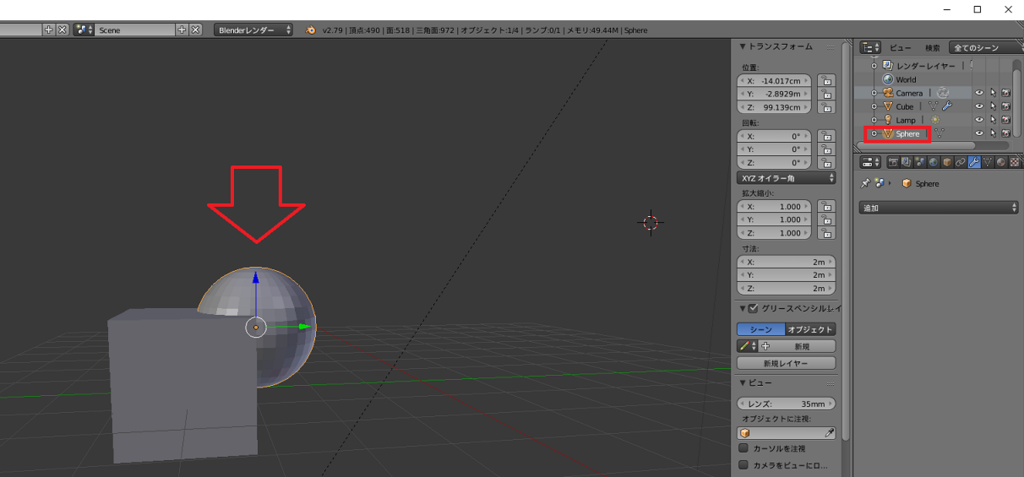
Task: Add a new scene with plus button
Action: click(x=181, y=30)
